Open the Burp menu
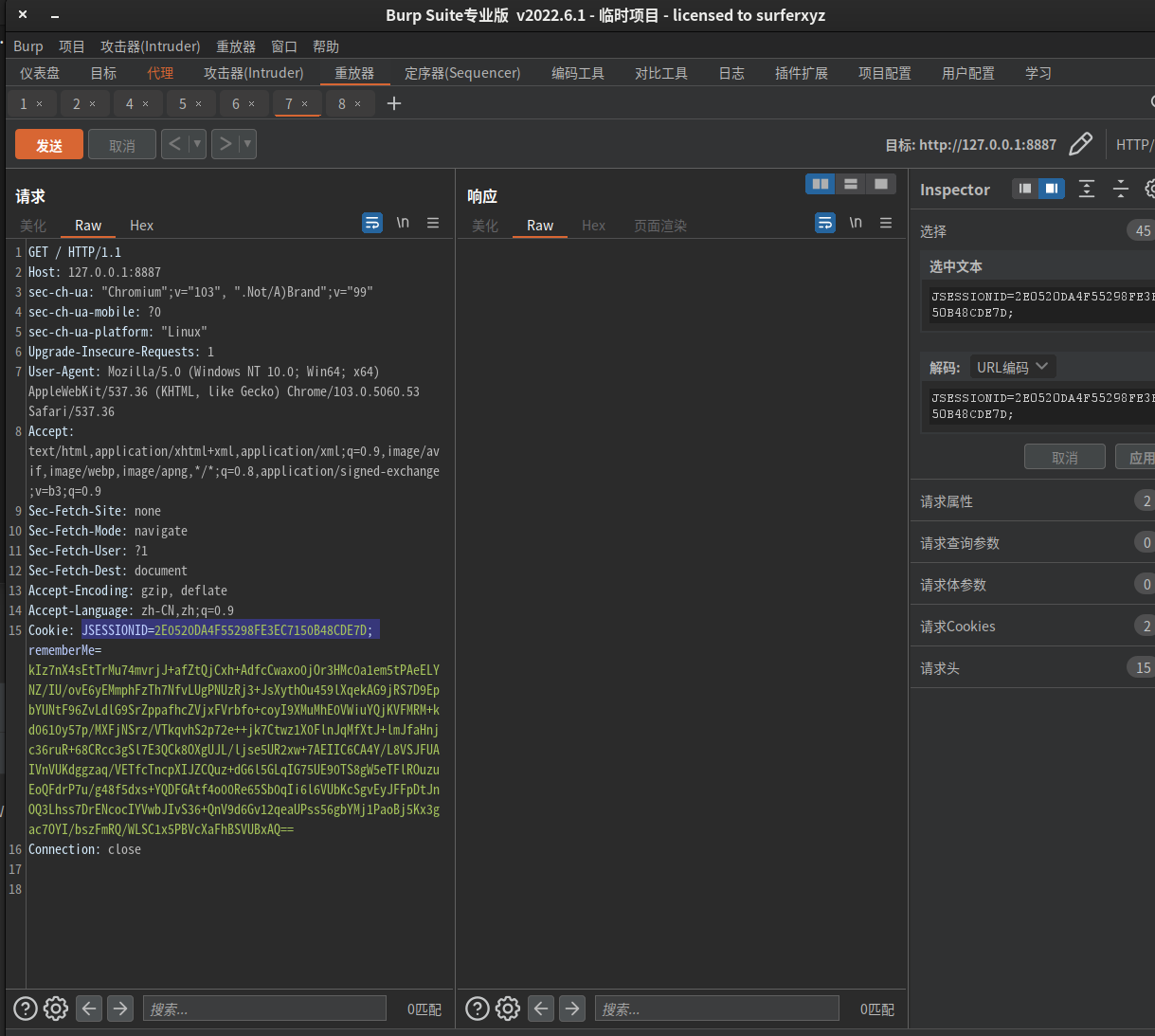Screen dimensions: 1155x1036 [28, 46]
